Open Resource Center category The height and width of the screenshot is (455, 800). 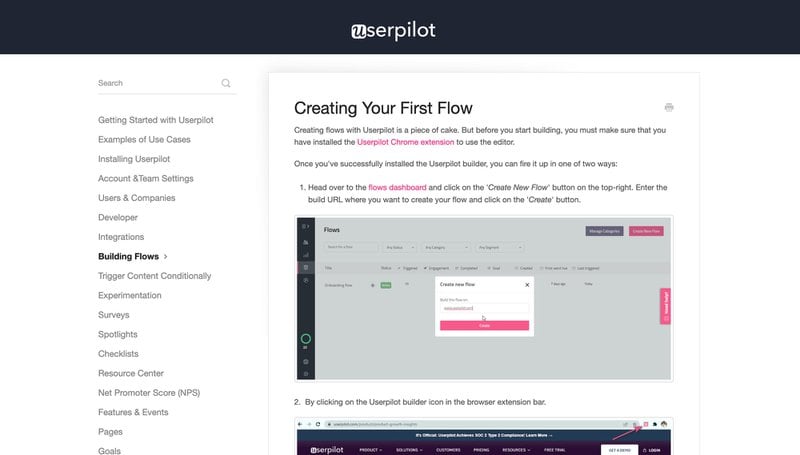(131, 373)
